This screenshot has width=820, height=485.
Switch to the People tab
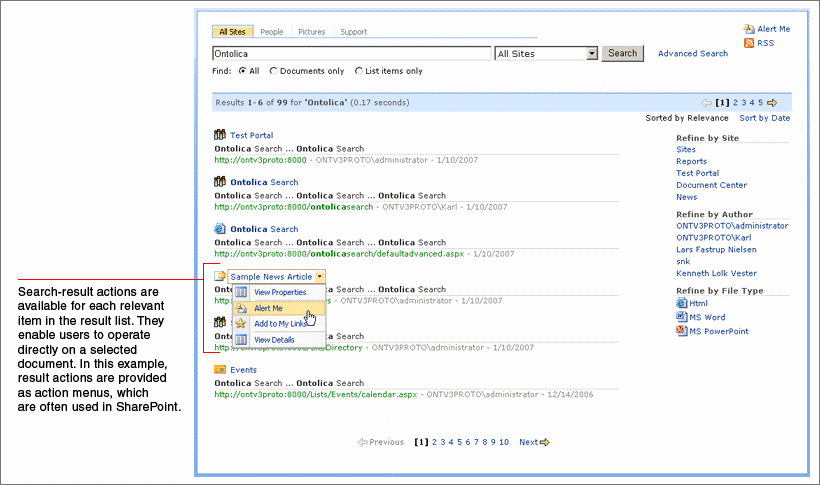click(271, 32)
